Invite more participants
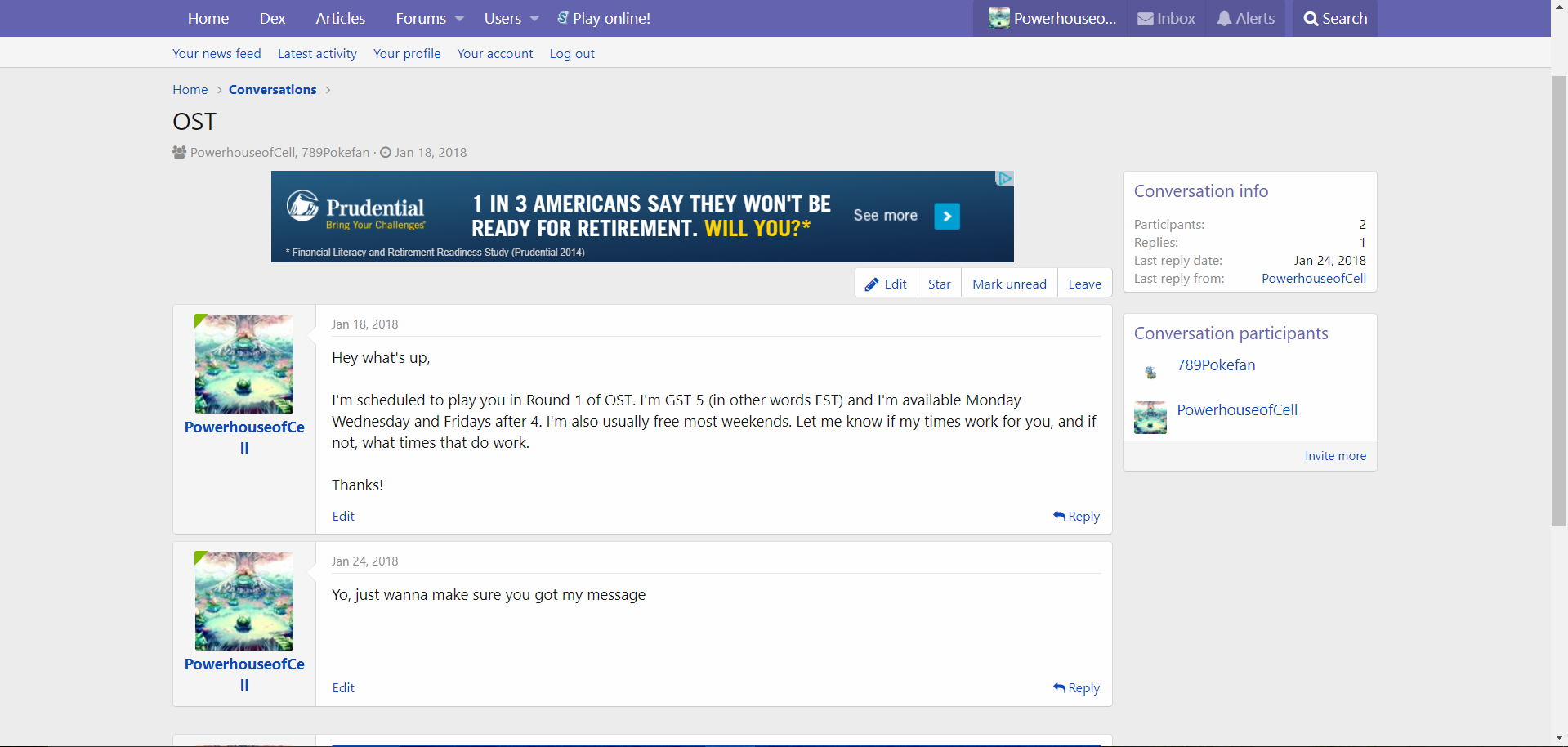 (x=1335, y=456)
